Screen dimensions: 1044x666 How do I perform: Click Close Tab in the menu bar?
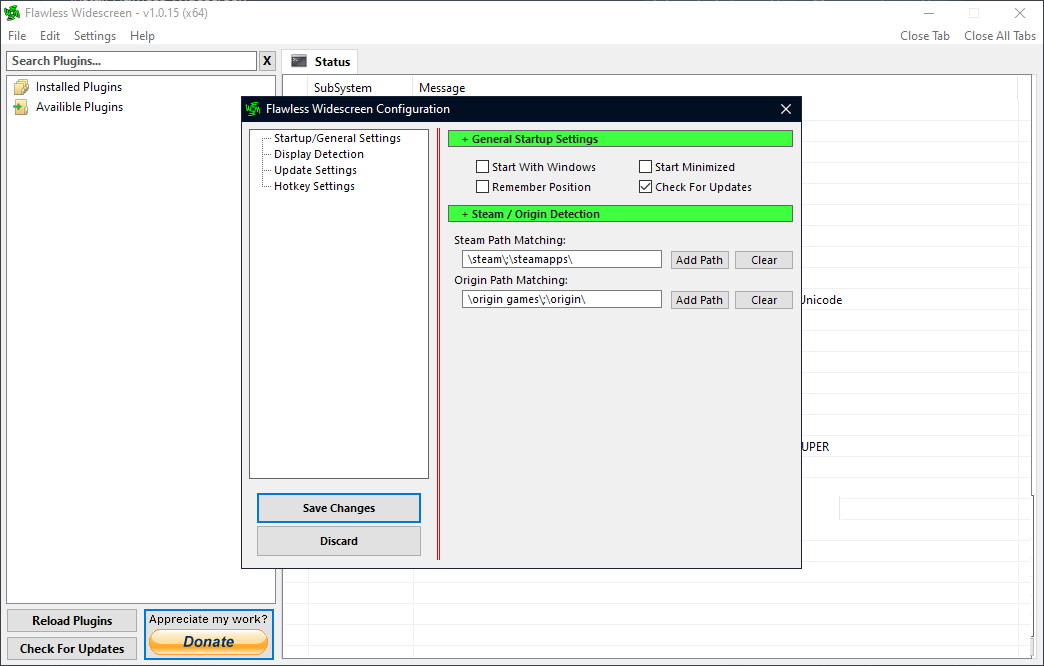925,36
